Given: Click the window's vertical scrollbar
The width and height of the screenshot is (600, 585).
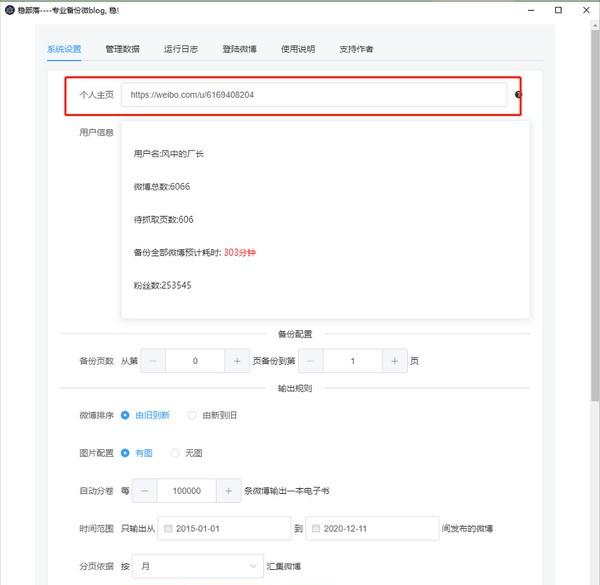Looking at the screenshot, I should click(x=595, y=214).
